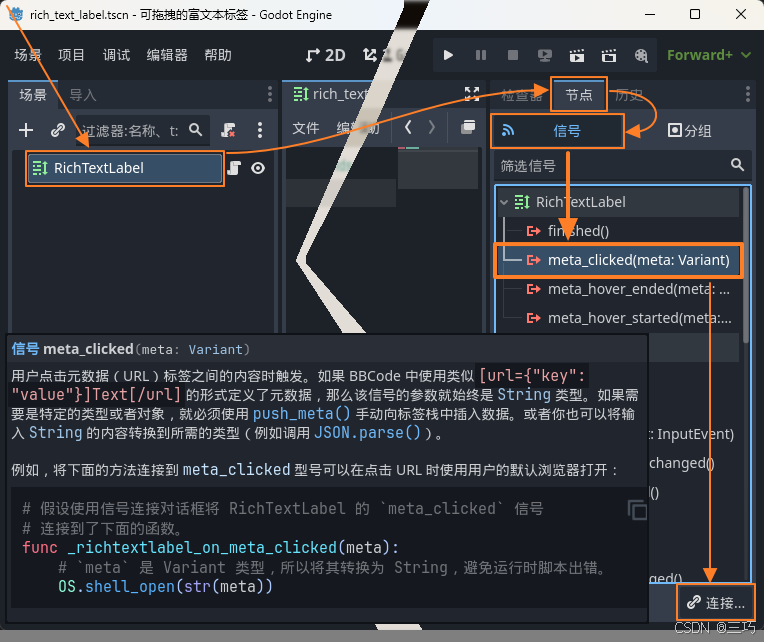Follow the Variant type link in tooltip

pyautogui.click(x=215, y=349)
